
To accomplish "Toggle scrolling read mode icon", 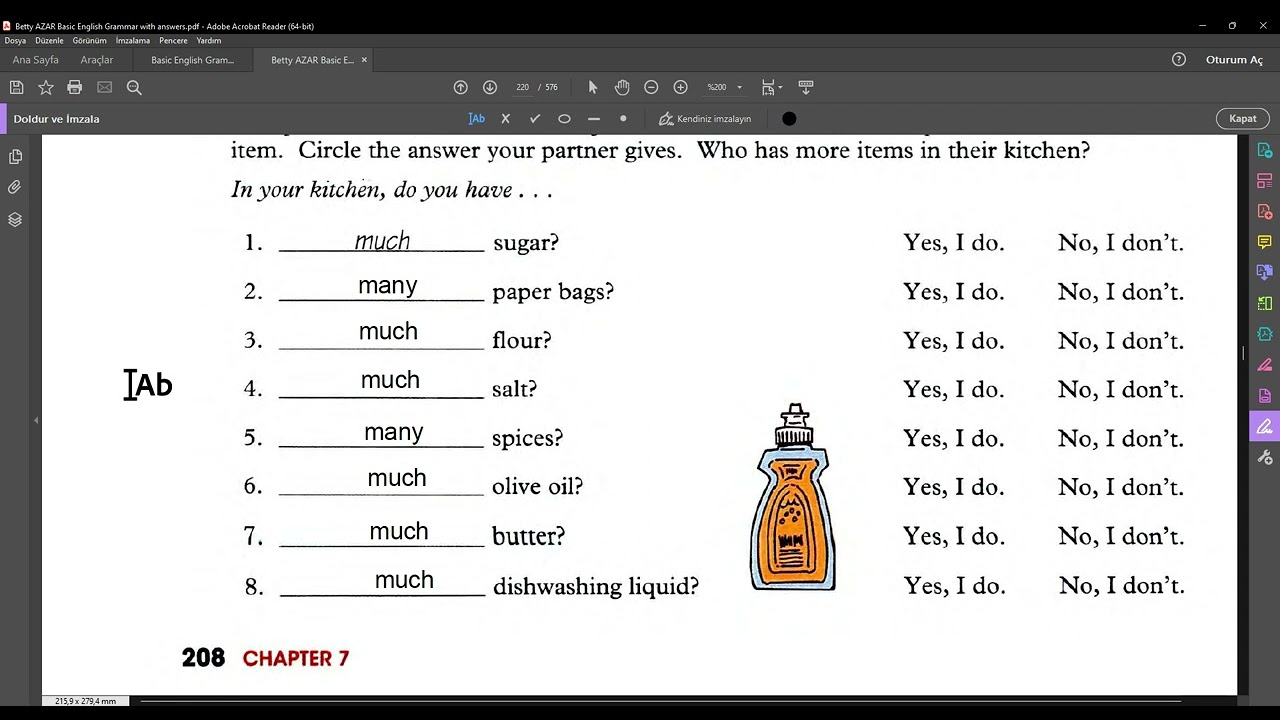I will (806, 87).
